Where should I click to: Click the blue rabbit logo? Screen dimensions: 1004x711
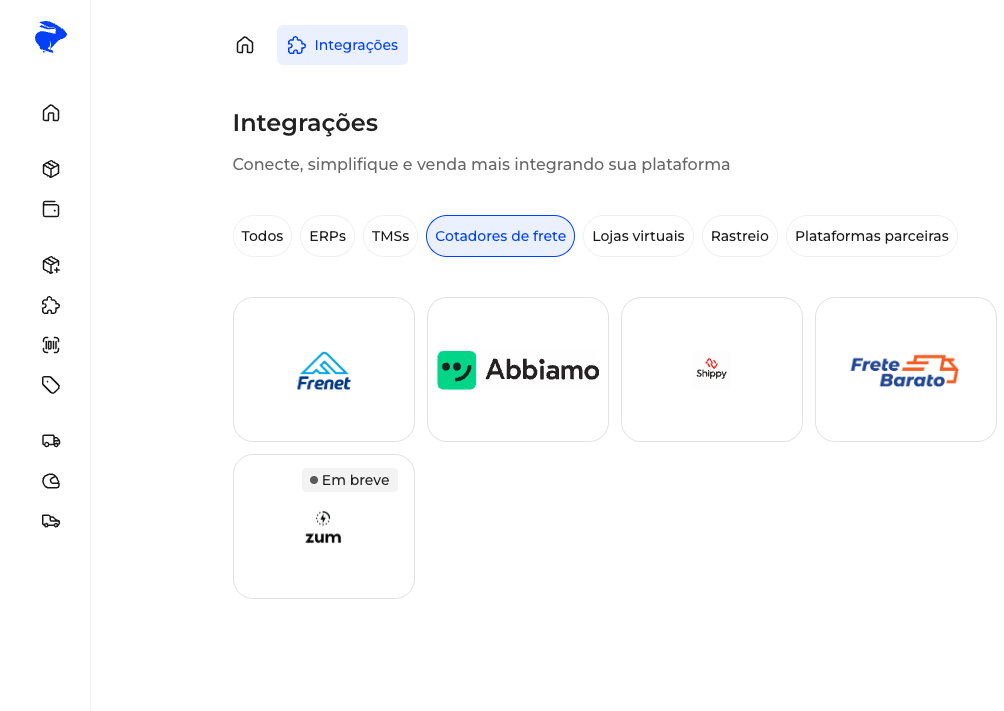(x=50, y=37)
